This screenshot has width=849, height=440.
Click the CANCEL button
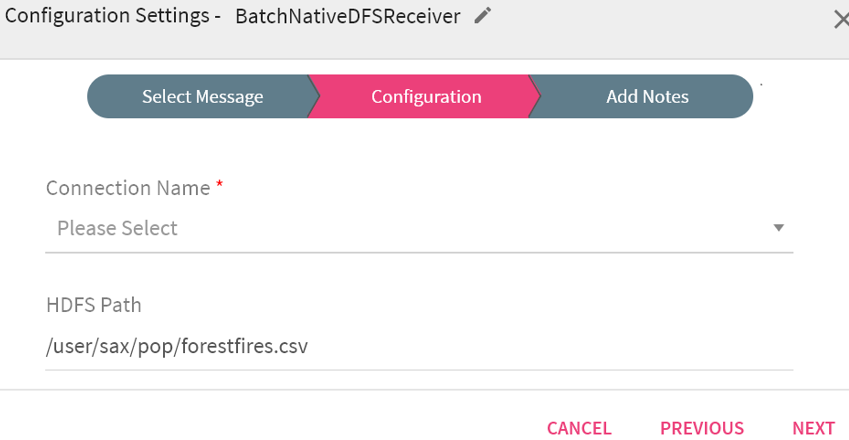(x=579, y=428)
